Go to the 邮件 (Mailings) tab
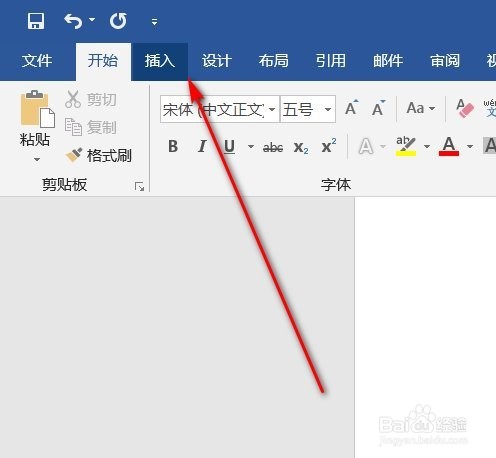Image resolution: width=496 pixels, height=458 pixels. click(x=388, y=61)
